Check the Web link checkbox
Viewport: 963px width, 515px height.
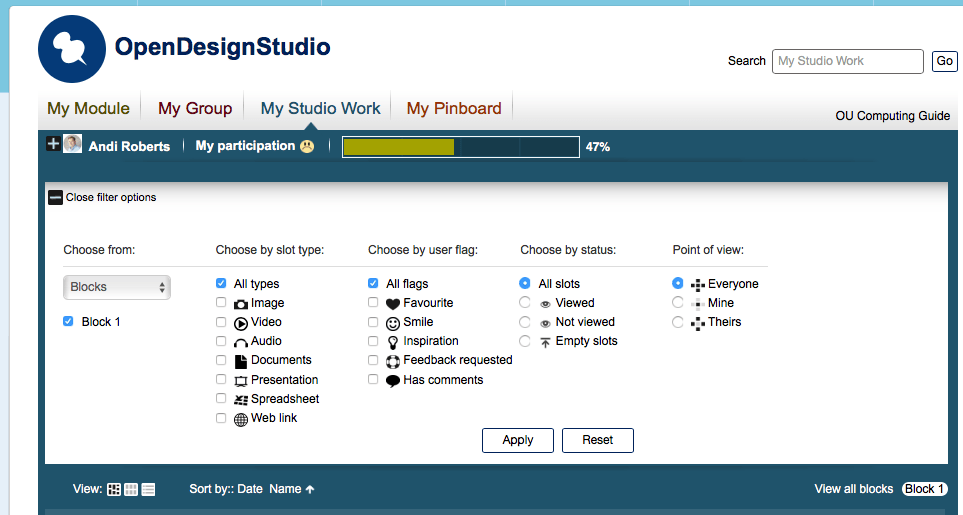(x=221, y=418)
